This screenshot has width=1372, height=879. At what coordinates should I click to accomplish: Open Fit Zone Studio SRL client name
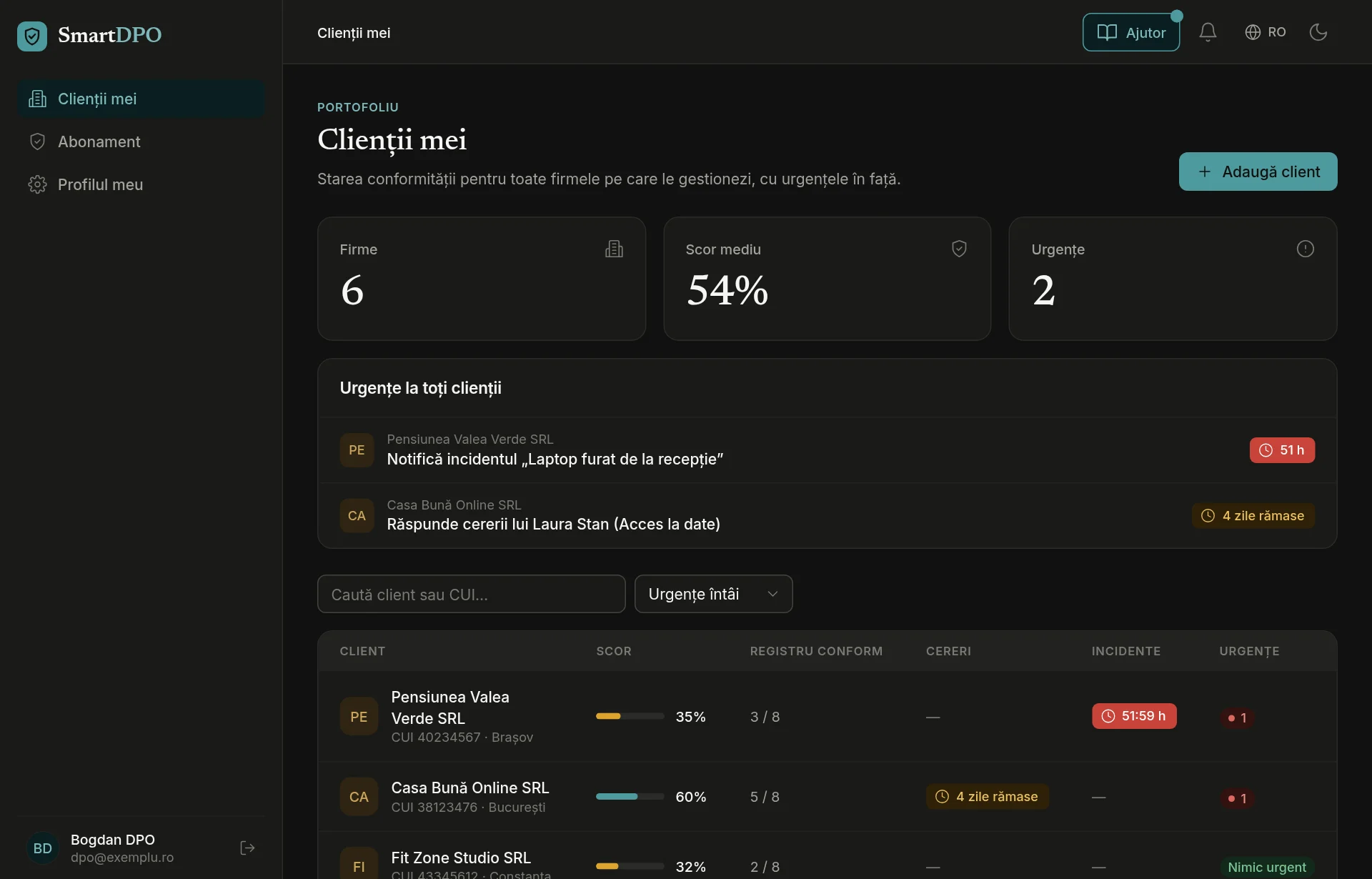pos(461,858)
